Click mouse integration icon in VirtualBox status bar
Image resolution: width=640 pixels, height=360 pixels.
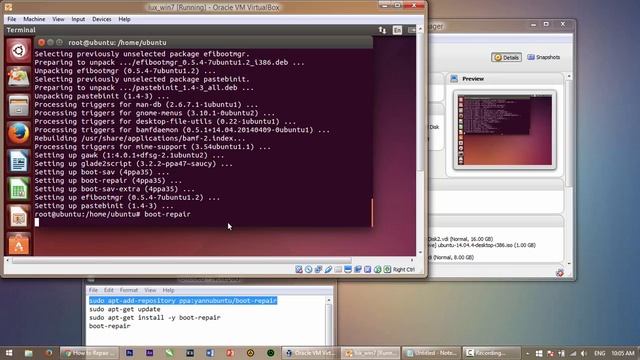pyautogui.click(x=378, y=269)
